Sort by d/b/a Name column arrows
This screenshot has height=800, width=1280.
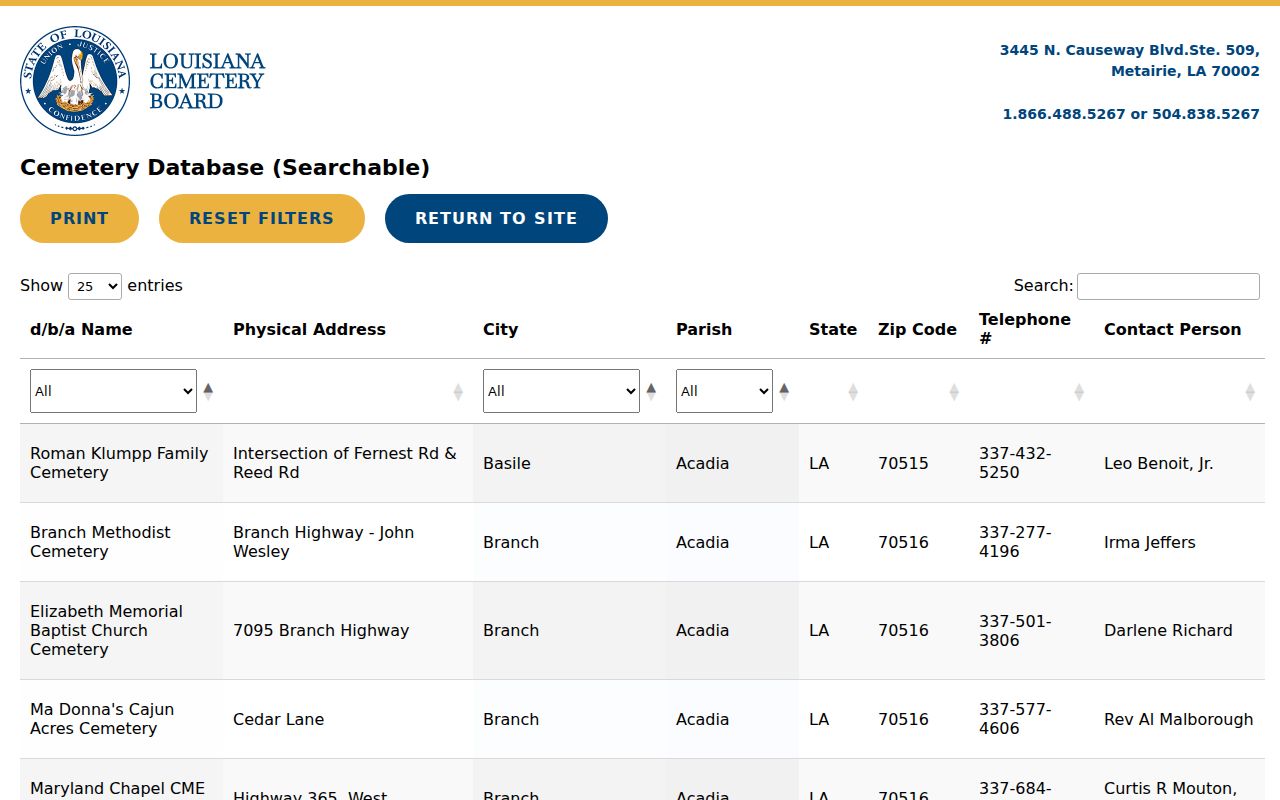point(208,391)
